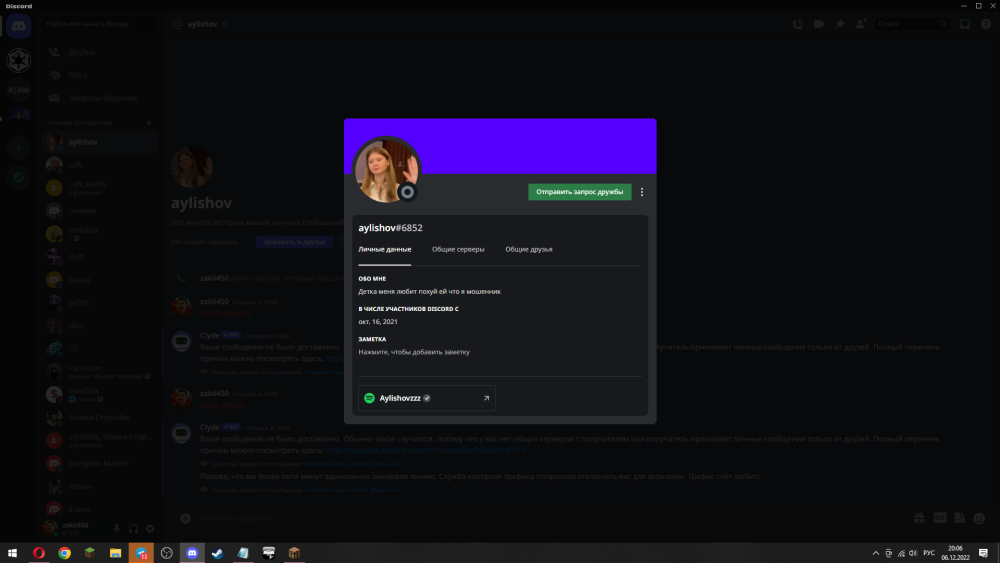The image size is (1000, 563).
Task: Click the search field in the chat header
Action: tap(912, 24)
